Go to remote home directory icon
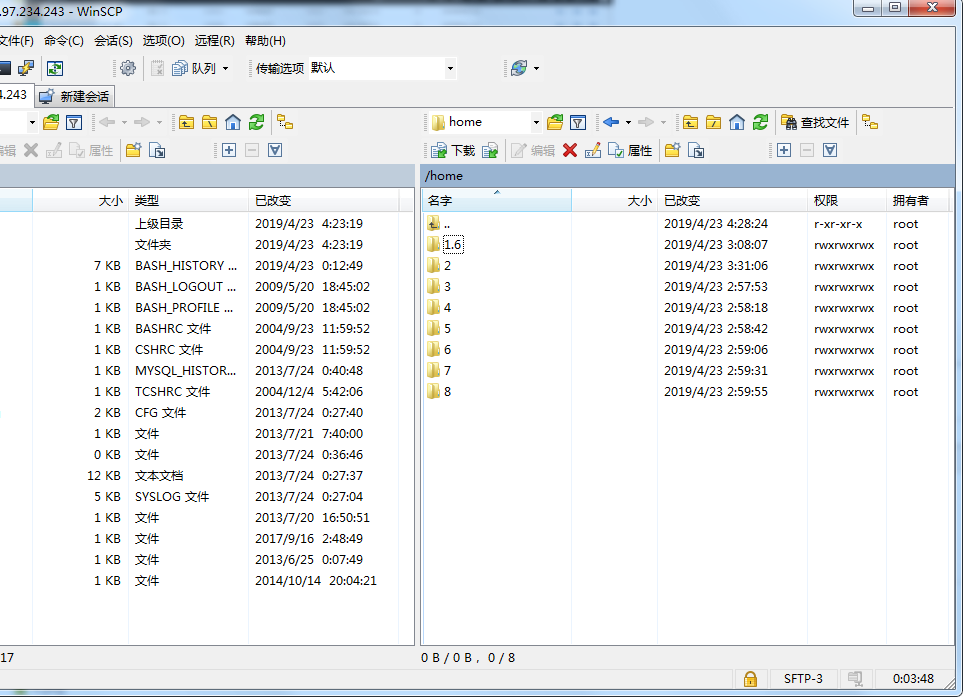The image size is (963, 697). [x=737, y=122]
